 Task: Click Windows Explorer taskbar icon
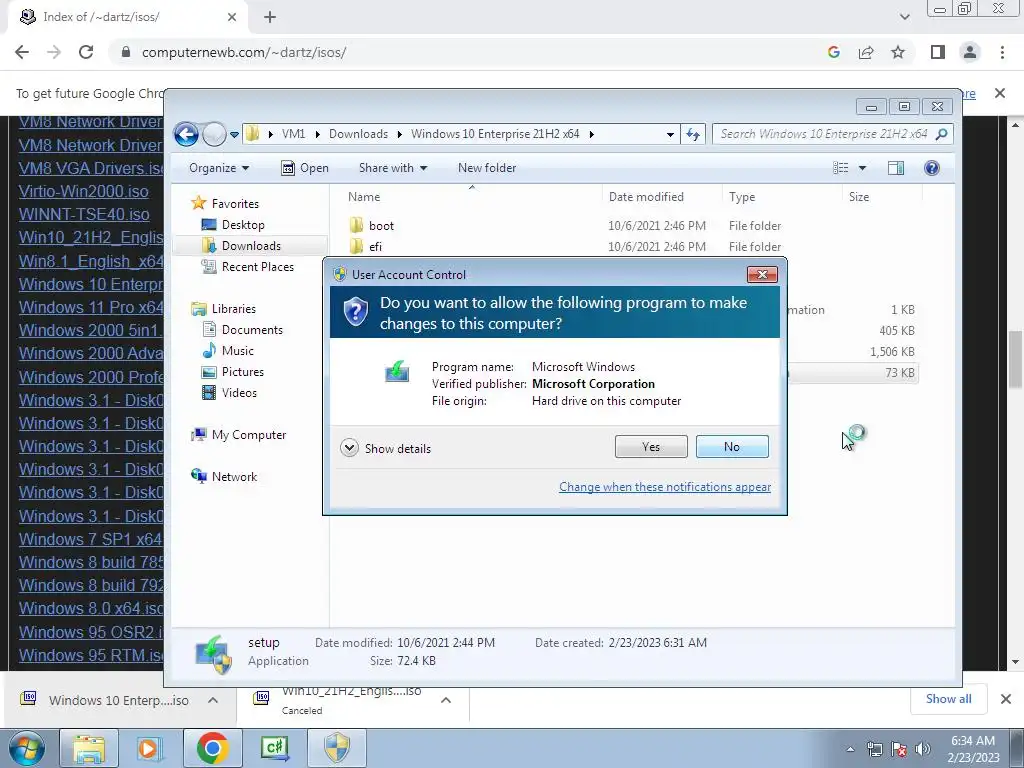pos(89,748)
